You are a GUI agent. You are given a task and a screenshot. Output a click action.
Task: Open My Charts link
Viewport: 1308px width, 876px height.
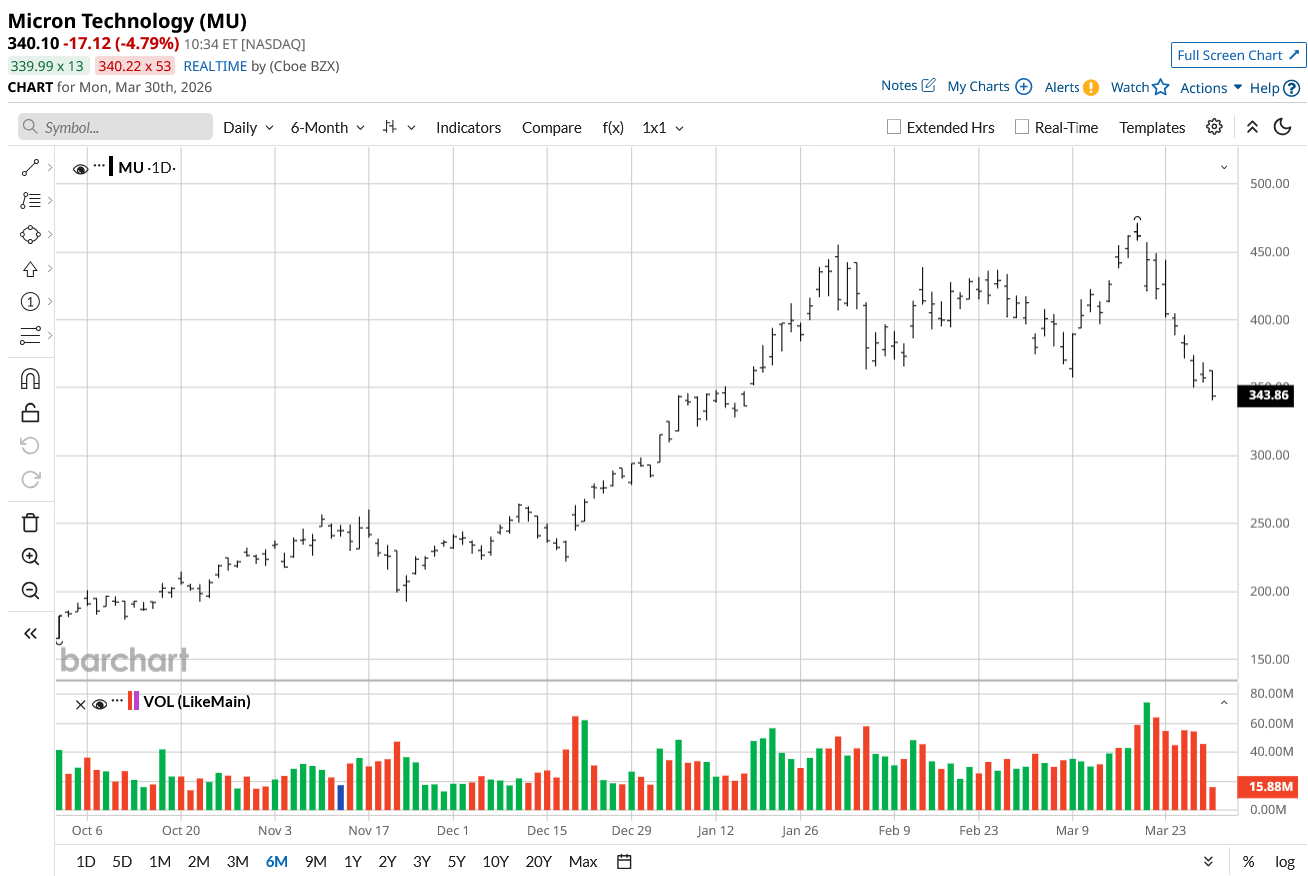pyautogui.click(x=989, y=87)
